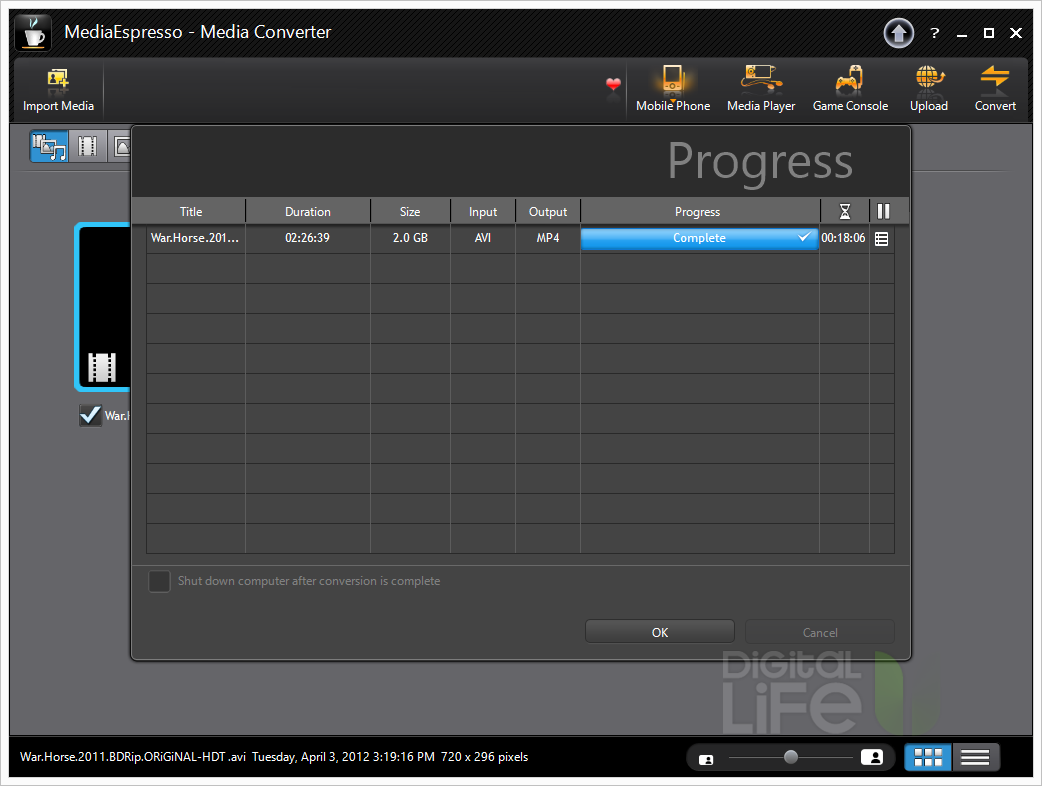Click OK in the Progress dialog

pyautogui.click(x=659, y=632)
